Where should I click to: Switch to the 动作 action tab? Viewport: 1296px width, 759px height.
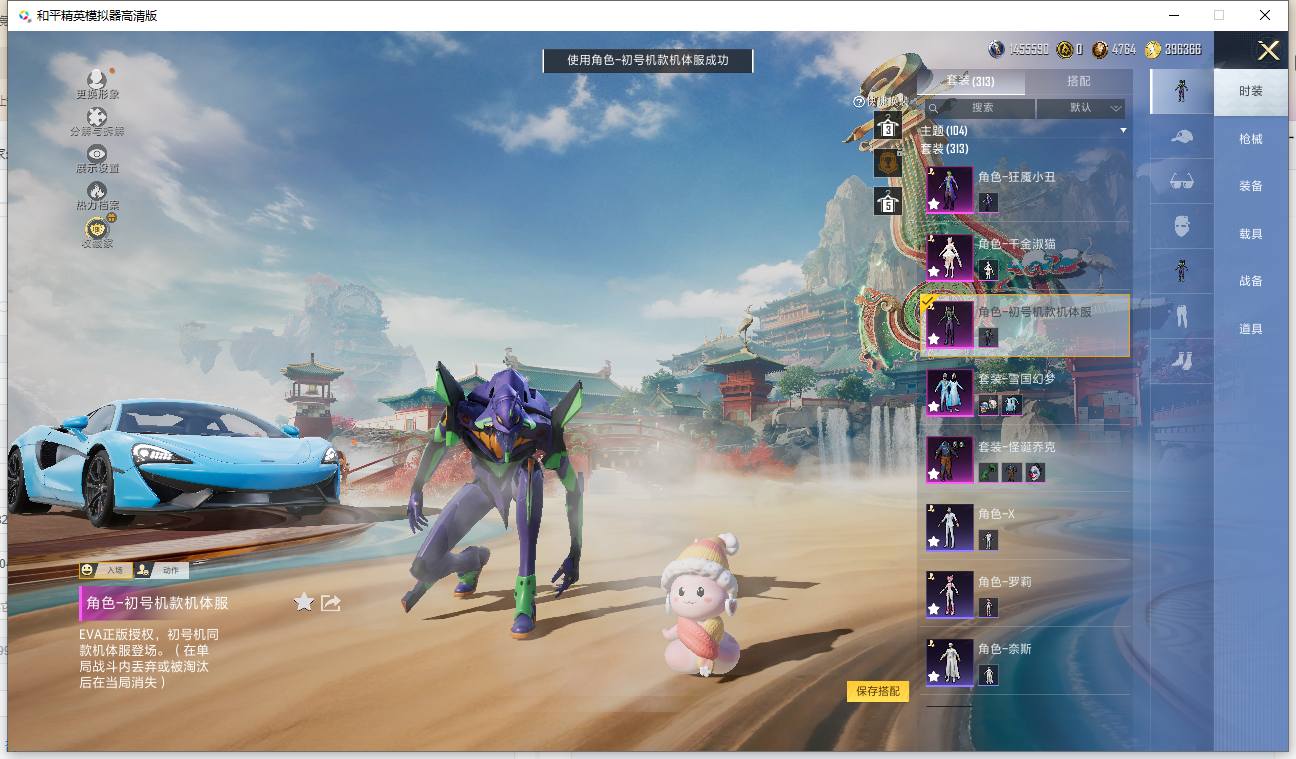click(x=162, y=570)
